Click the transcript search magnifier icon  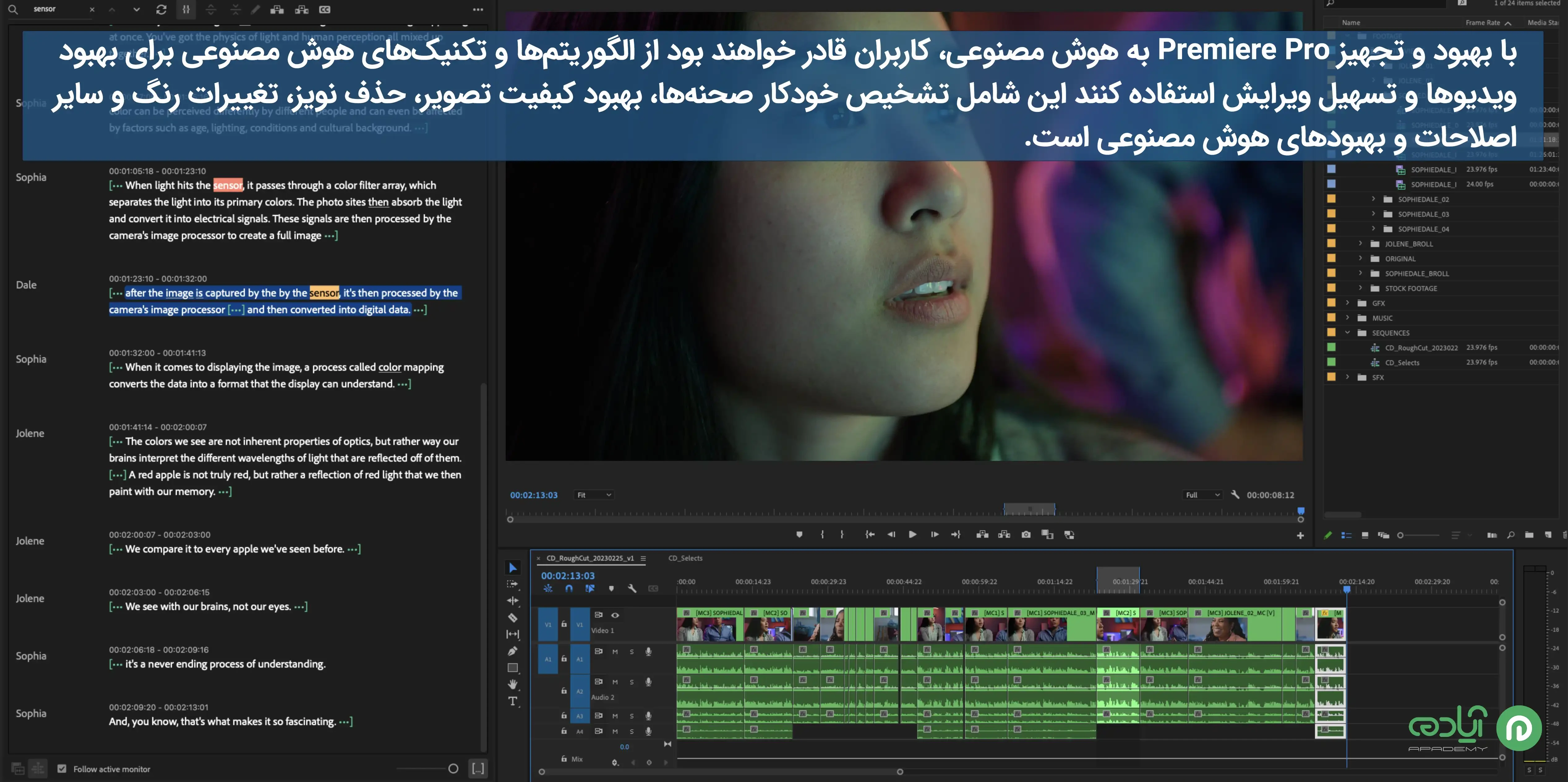point(13,9)
